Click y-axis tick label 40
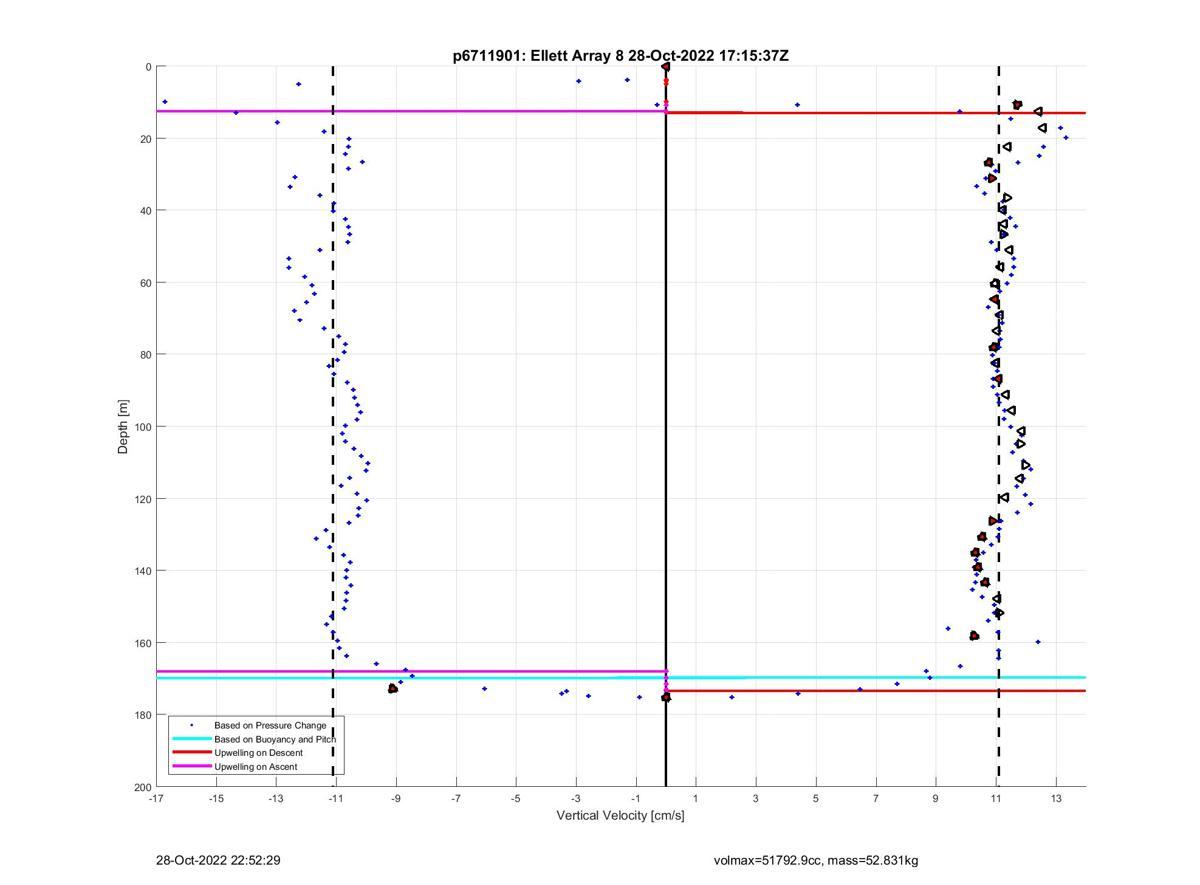Viewport: 1200px width, 885px height. [x=146, y=211]
